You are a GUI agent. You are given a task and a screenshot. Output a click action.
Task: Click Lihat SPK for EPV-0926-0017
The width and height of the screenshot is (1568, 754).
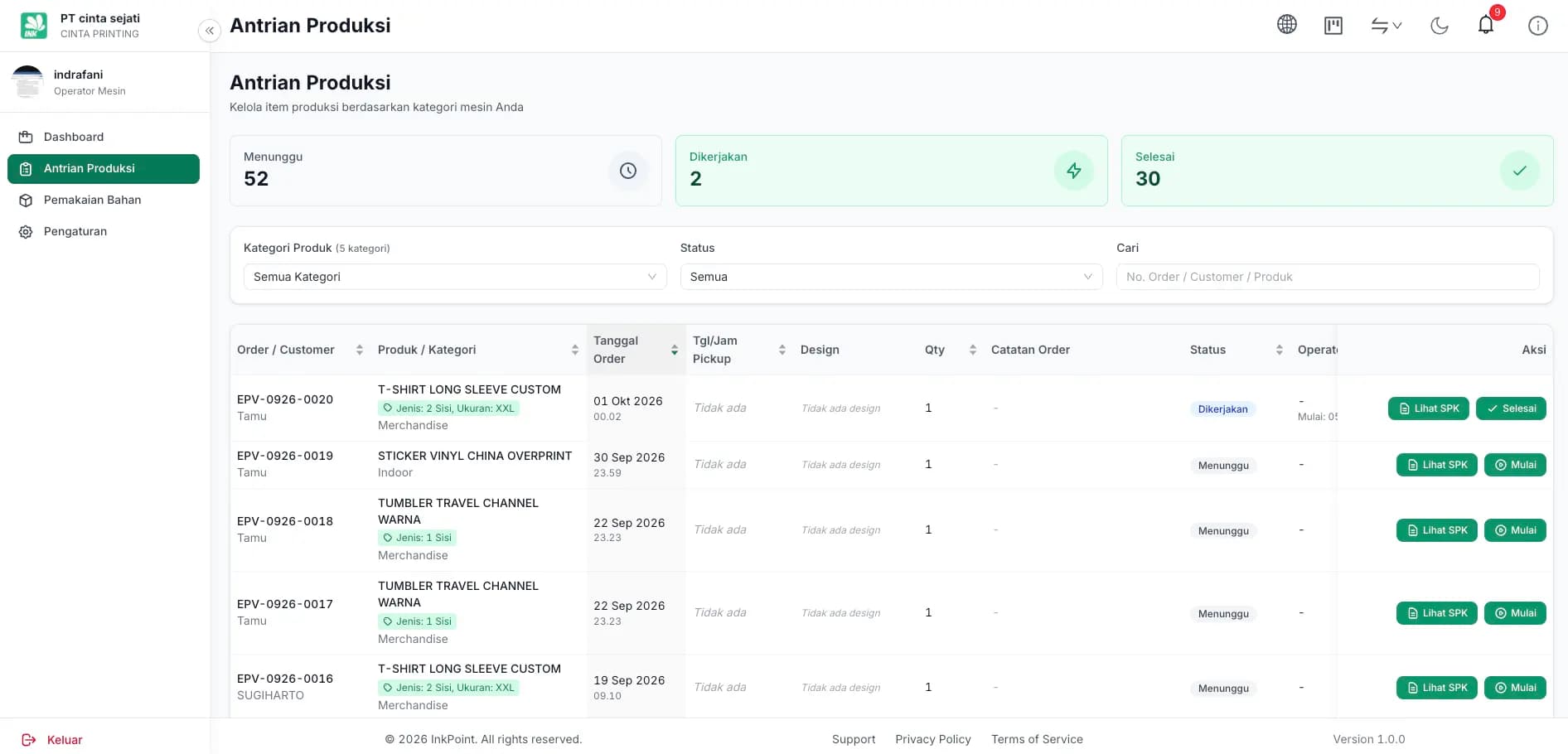click(x=1437, y=613)
